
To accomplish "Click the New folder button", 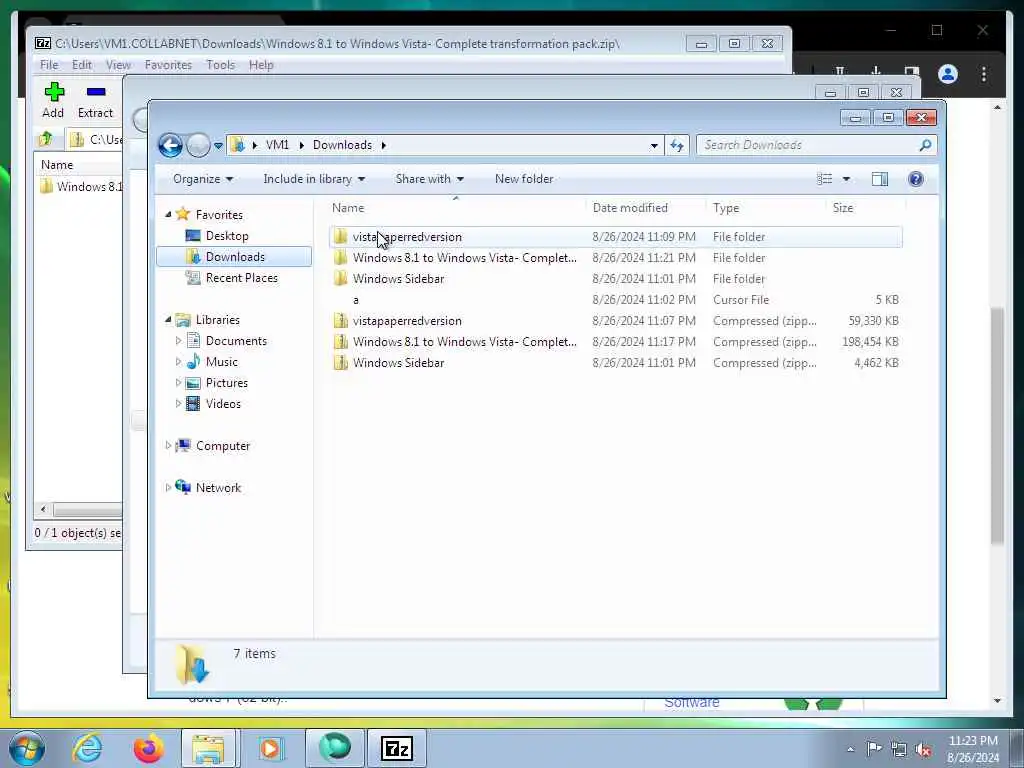I will coord(524,179).
